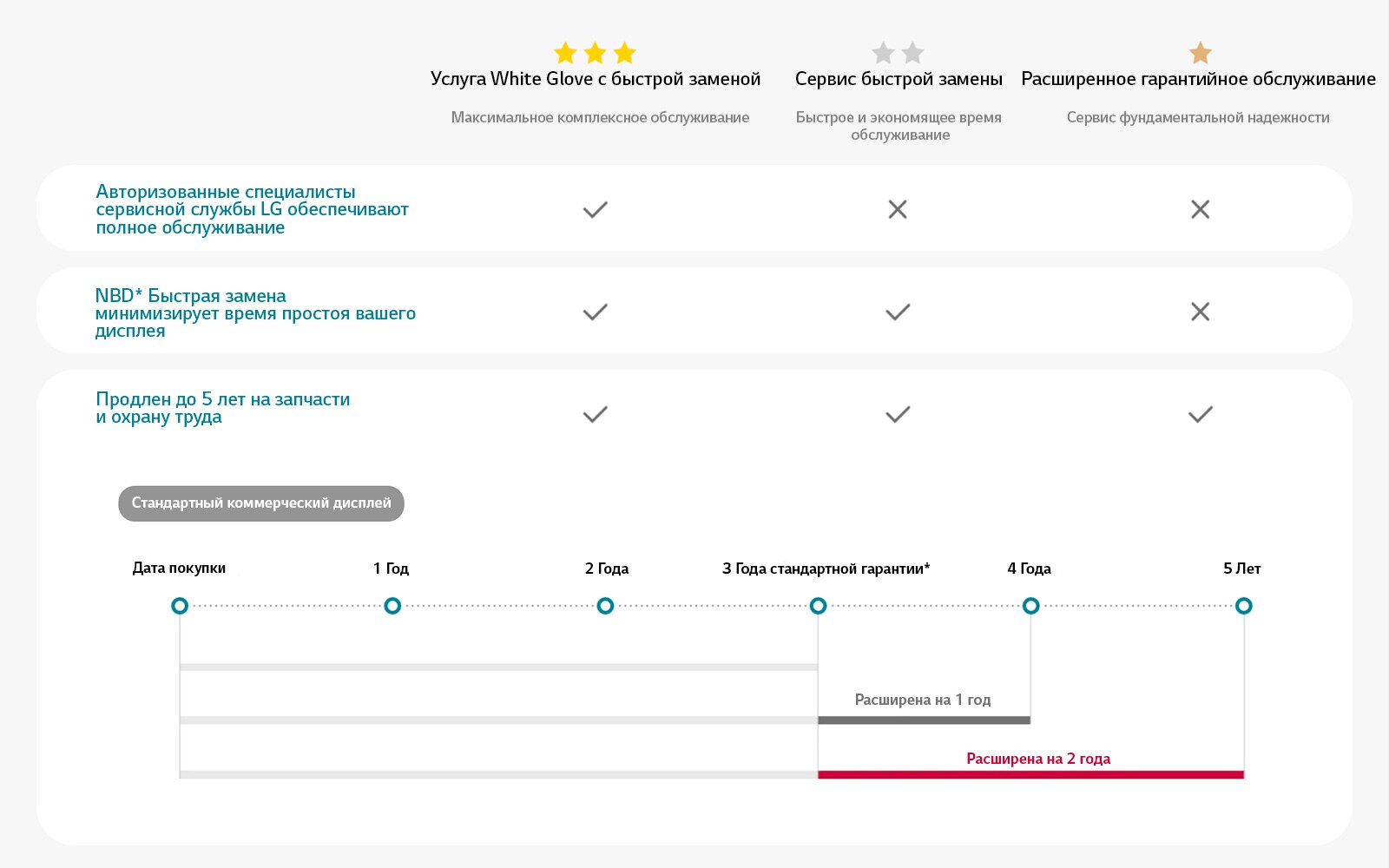Select Расширенное гарантийное cross in Авторизованные специалисты row

[1201, 209]
